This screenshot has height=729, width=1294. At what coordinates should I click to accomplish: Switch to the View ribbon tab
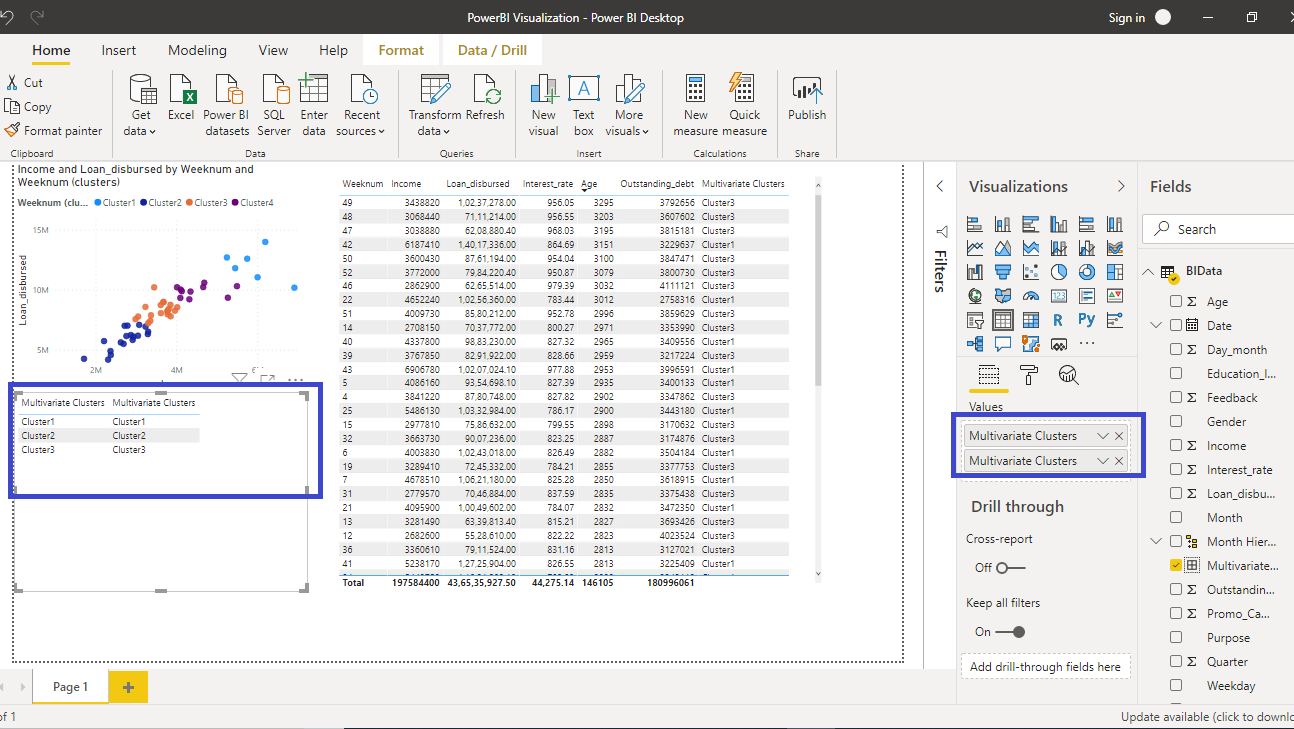pos(273,50)
